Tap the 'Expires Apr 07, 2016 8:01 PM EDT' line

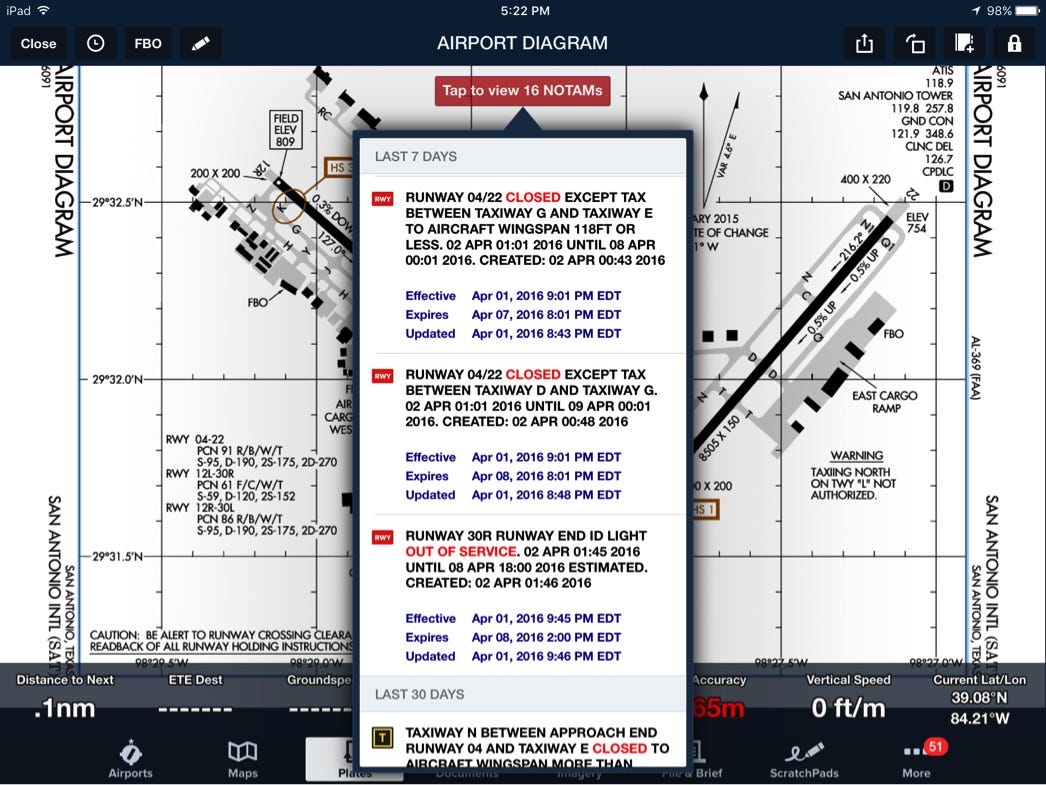513,315
